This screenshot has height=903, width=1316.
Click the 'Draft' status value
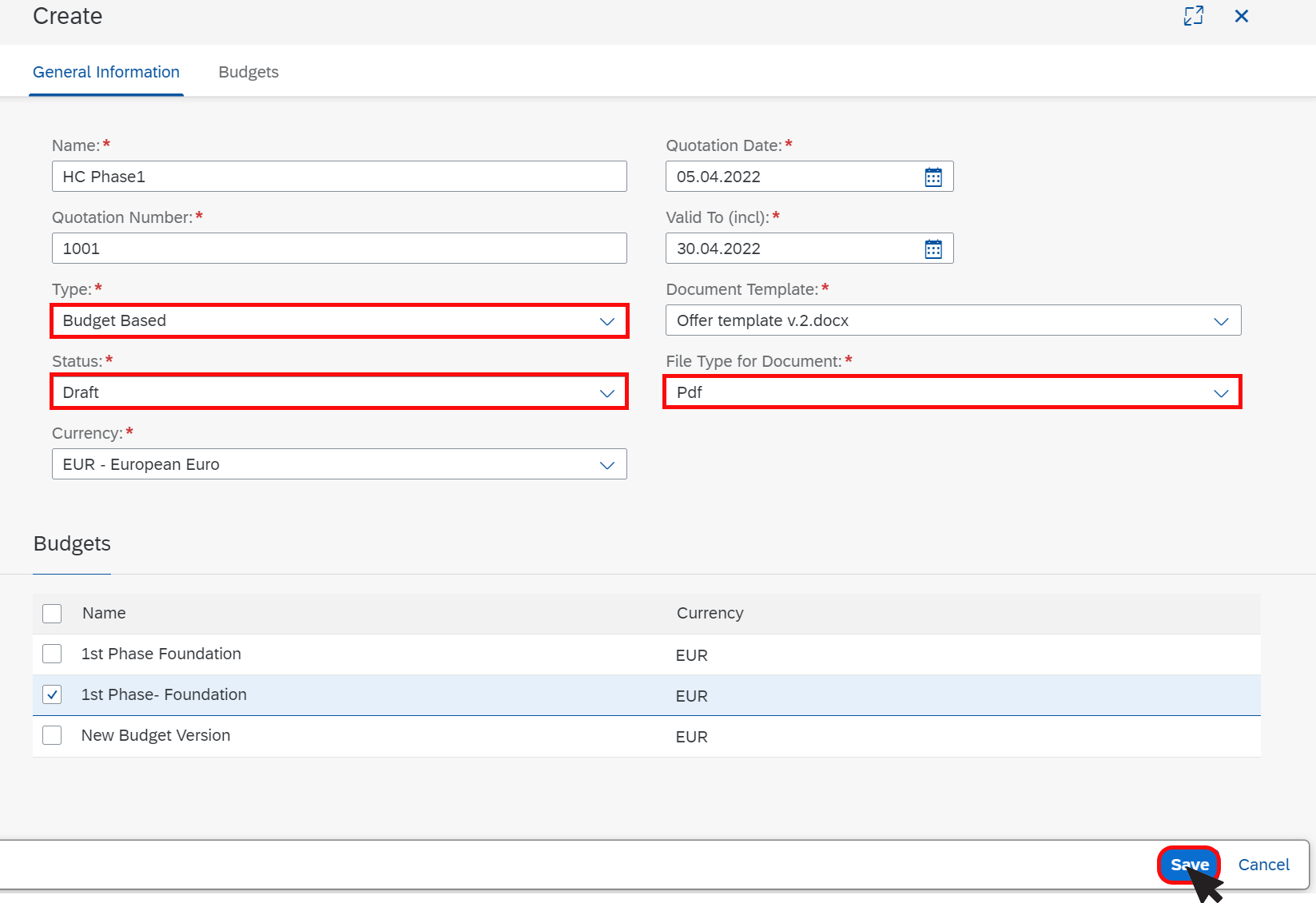(x=81, y=392)
